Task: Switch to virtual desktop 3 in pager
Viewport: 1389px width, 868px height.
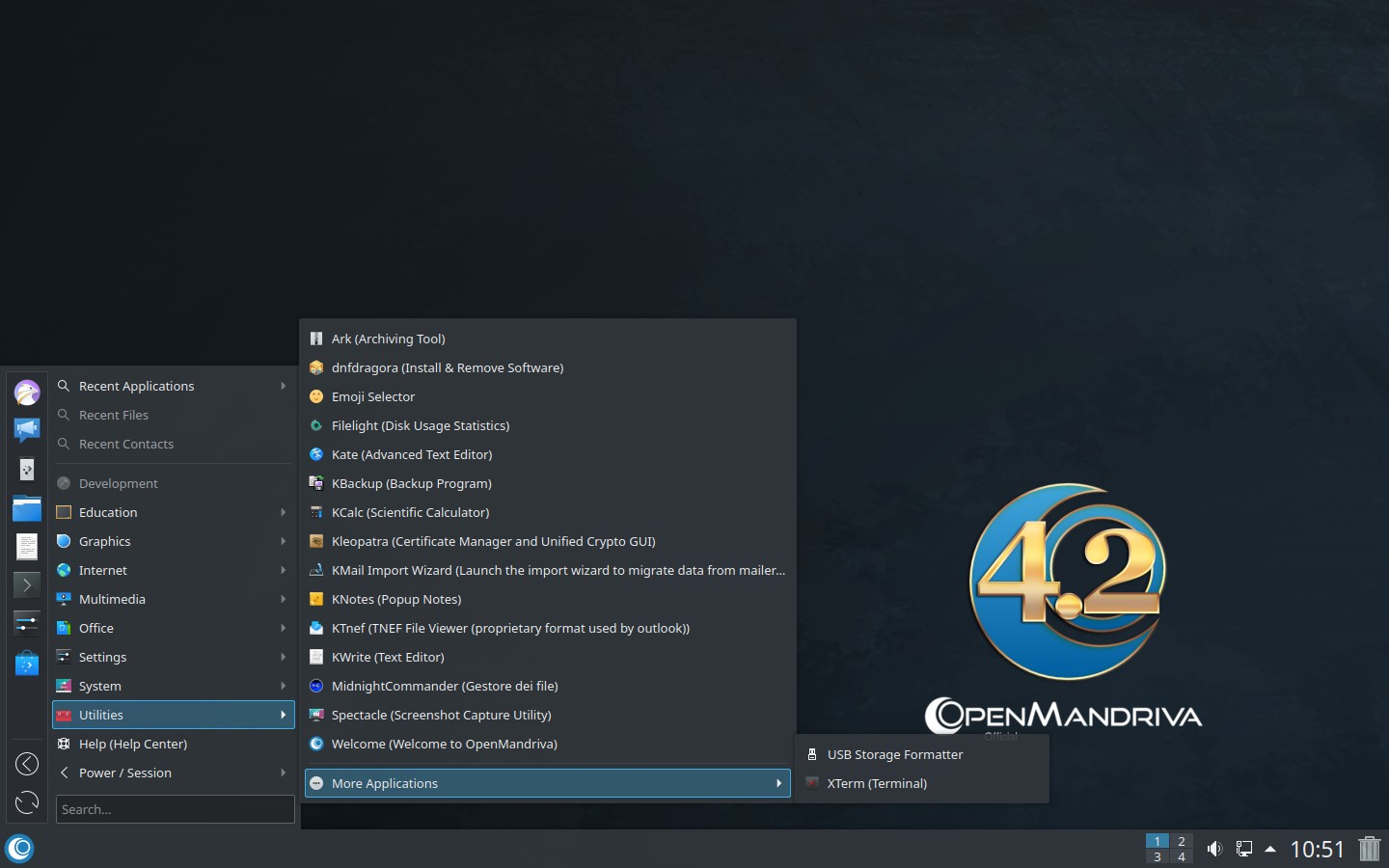Action: [x=1157, y=856]
